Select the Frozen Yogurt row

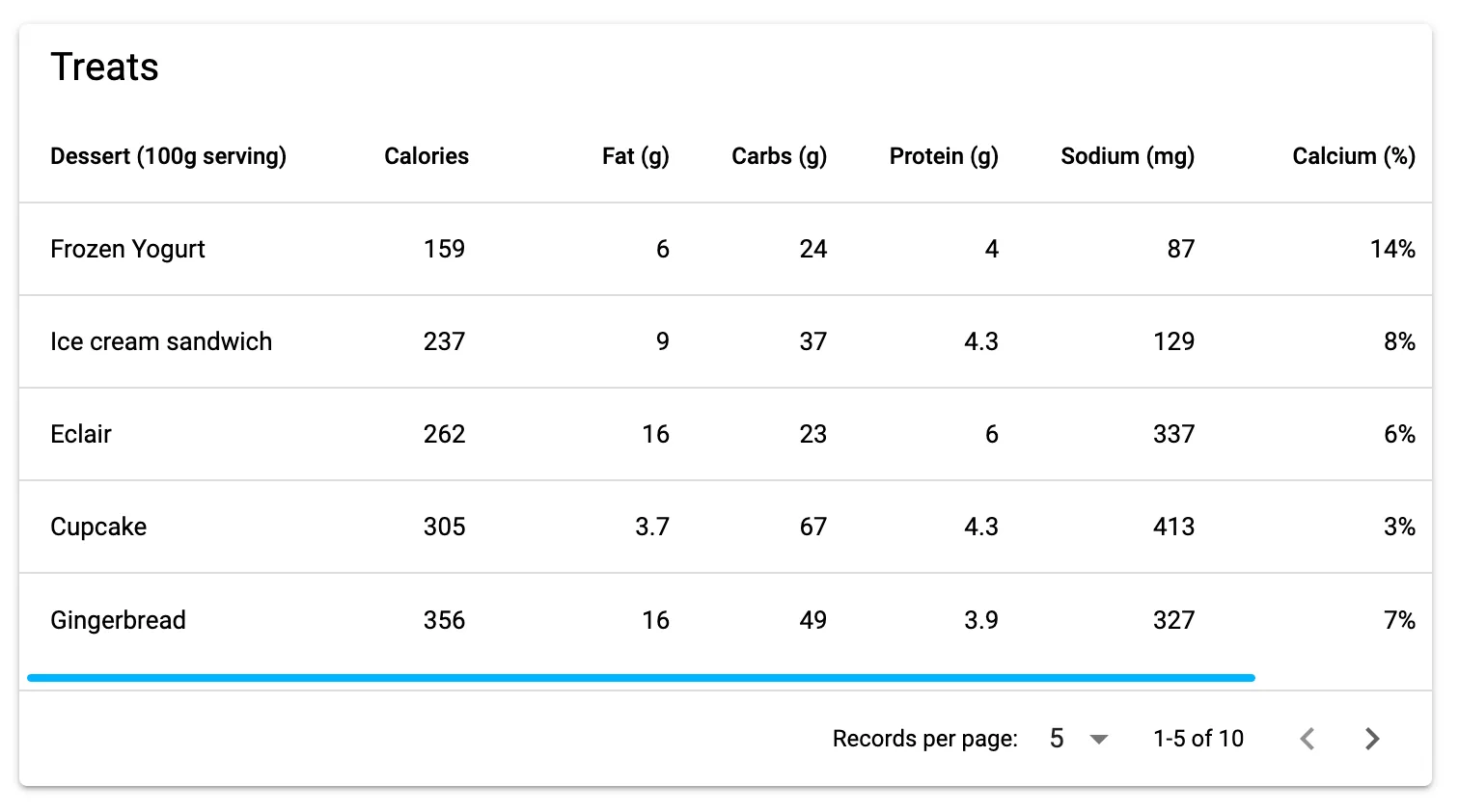(127, 249)
